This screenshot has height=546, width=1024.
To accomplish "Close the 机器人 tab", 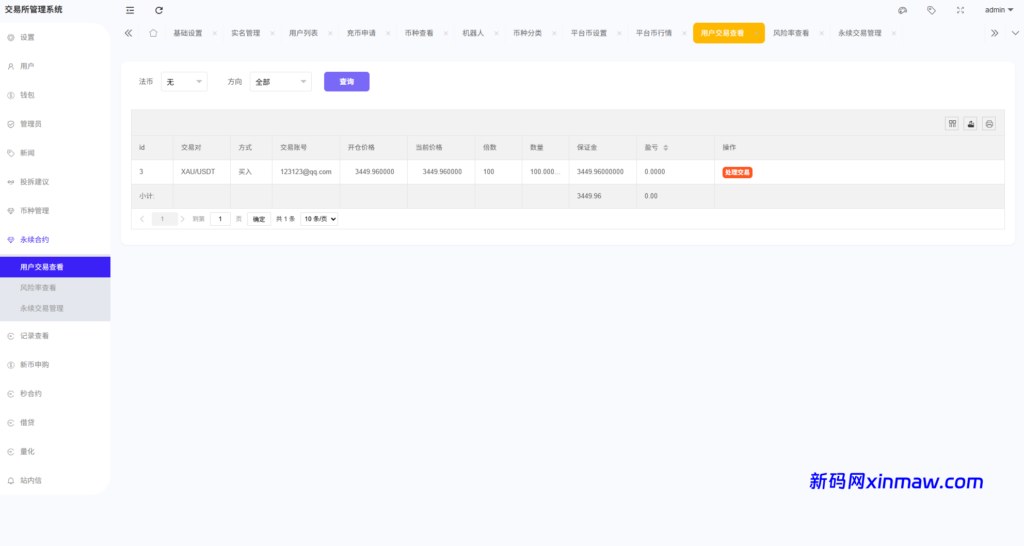I will (496, 33).
